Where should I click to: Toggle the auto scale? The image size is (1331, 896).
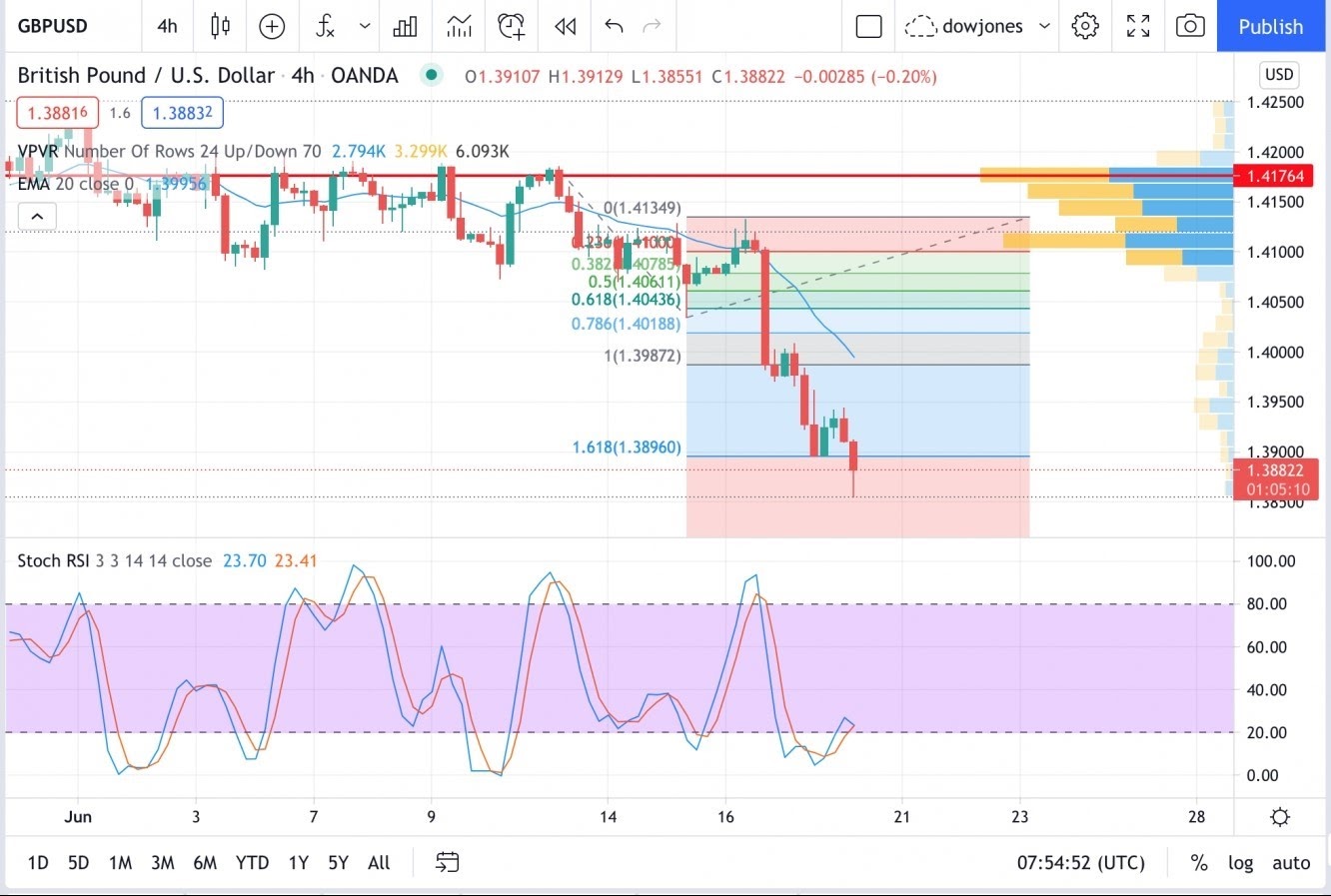coord(1291,862)
